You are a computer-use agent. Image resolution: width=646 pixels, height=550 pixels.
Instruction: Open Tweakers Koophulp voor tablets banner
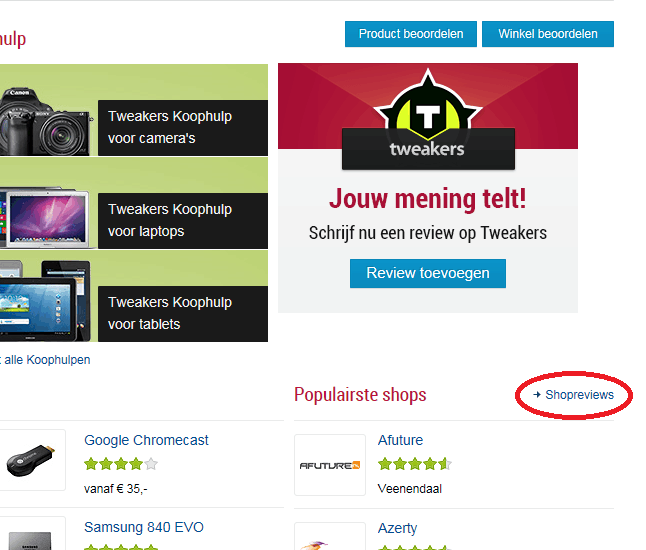pyautogui.click(x=183, y=314)
